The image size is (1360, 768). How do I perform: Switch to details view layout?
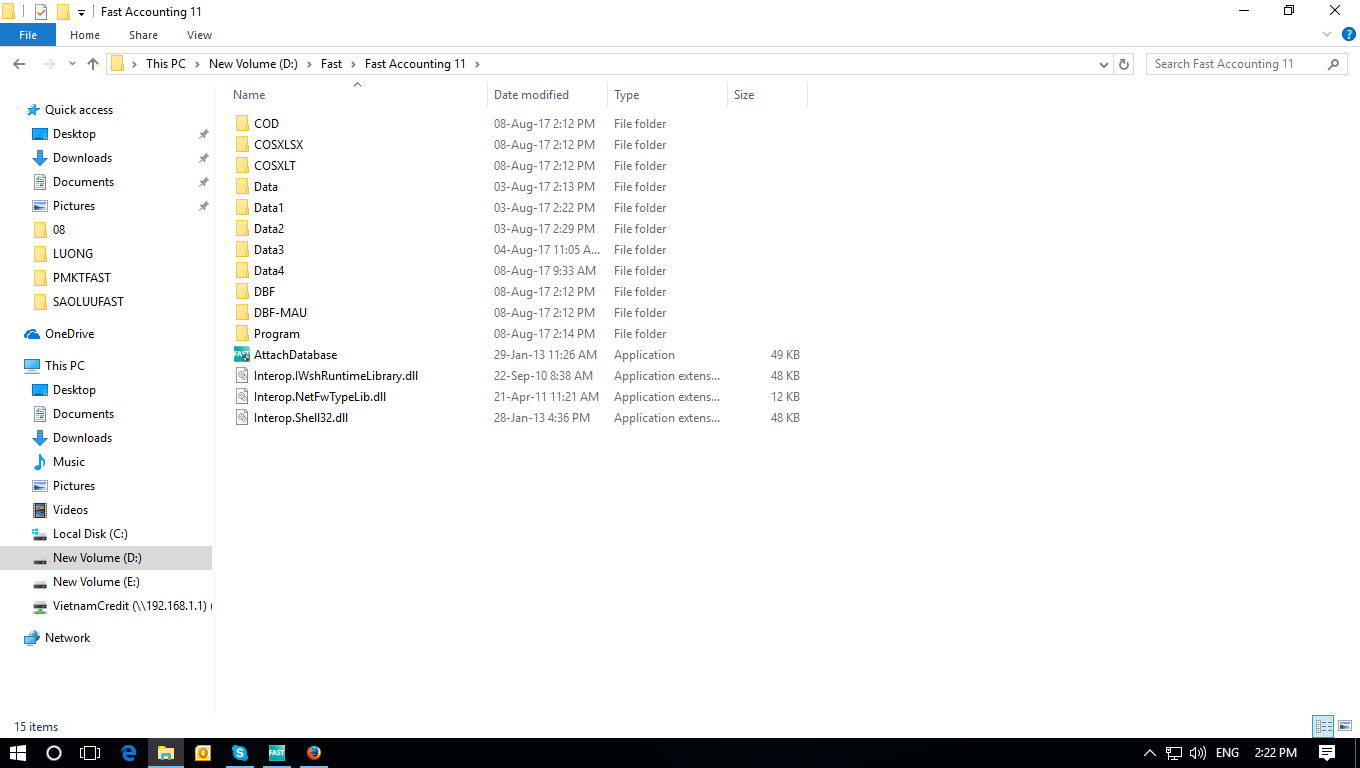(x=1323, y=726)
